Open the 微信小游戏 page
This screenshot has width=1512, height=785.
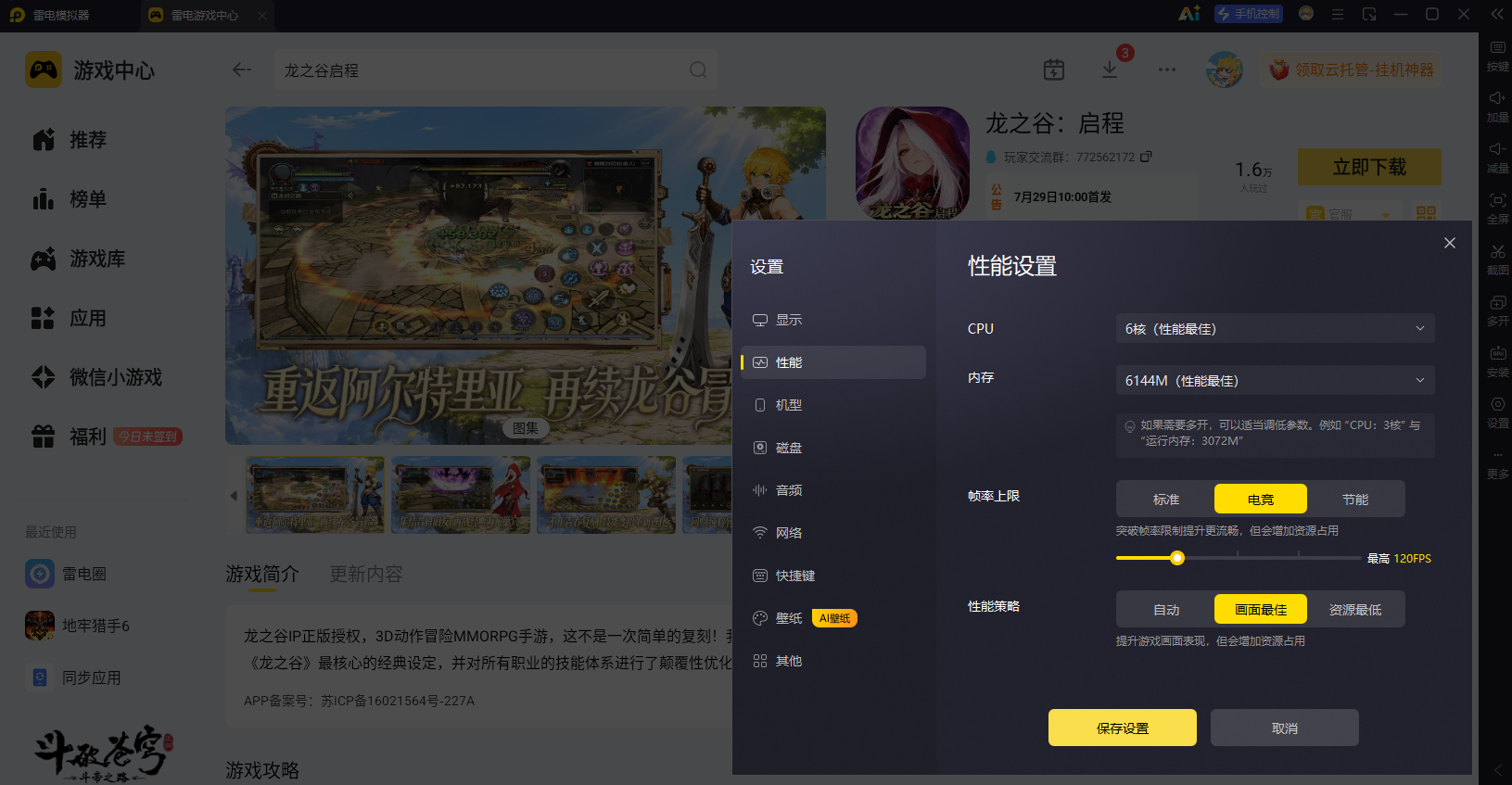click(97, 377)
